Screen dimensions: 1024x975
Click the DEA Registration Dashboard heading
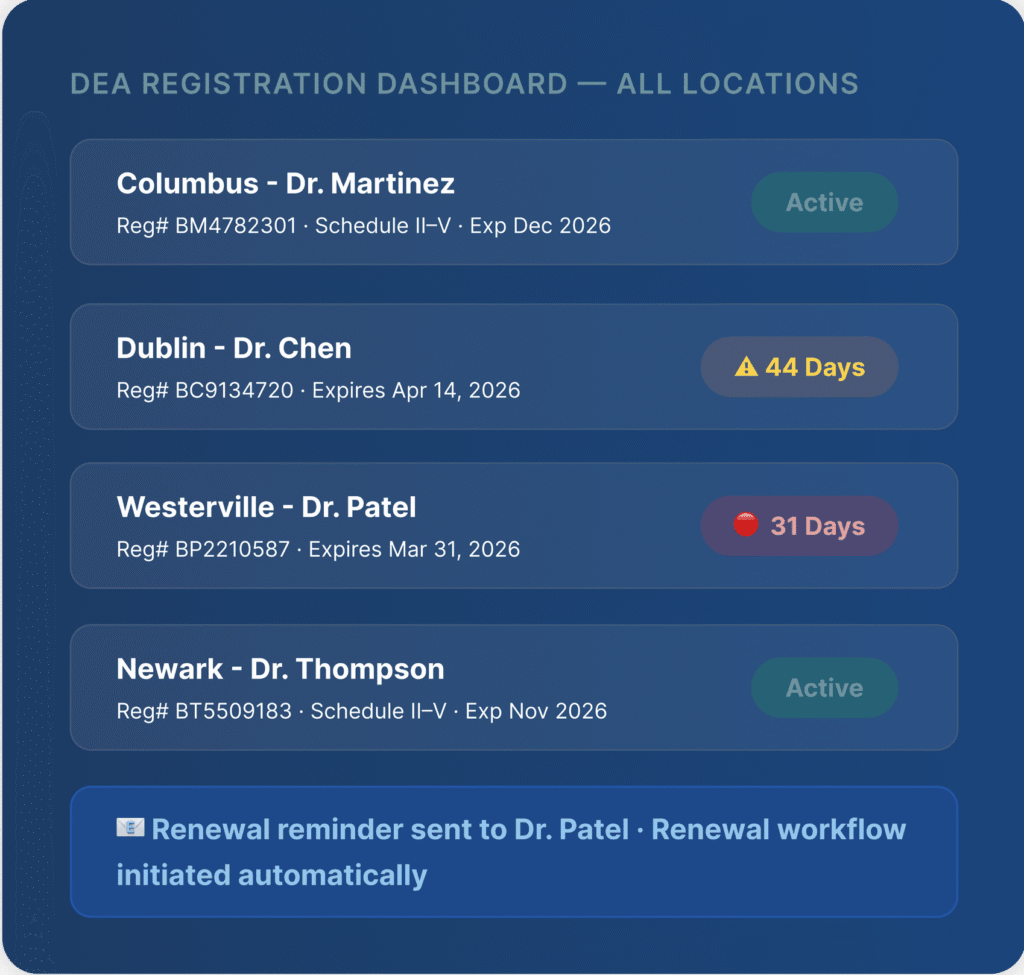point(464,84)
